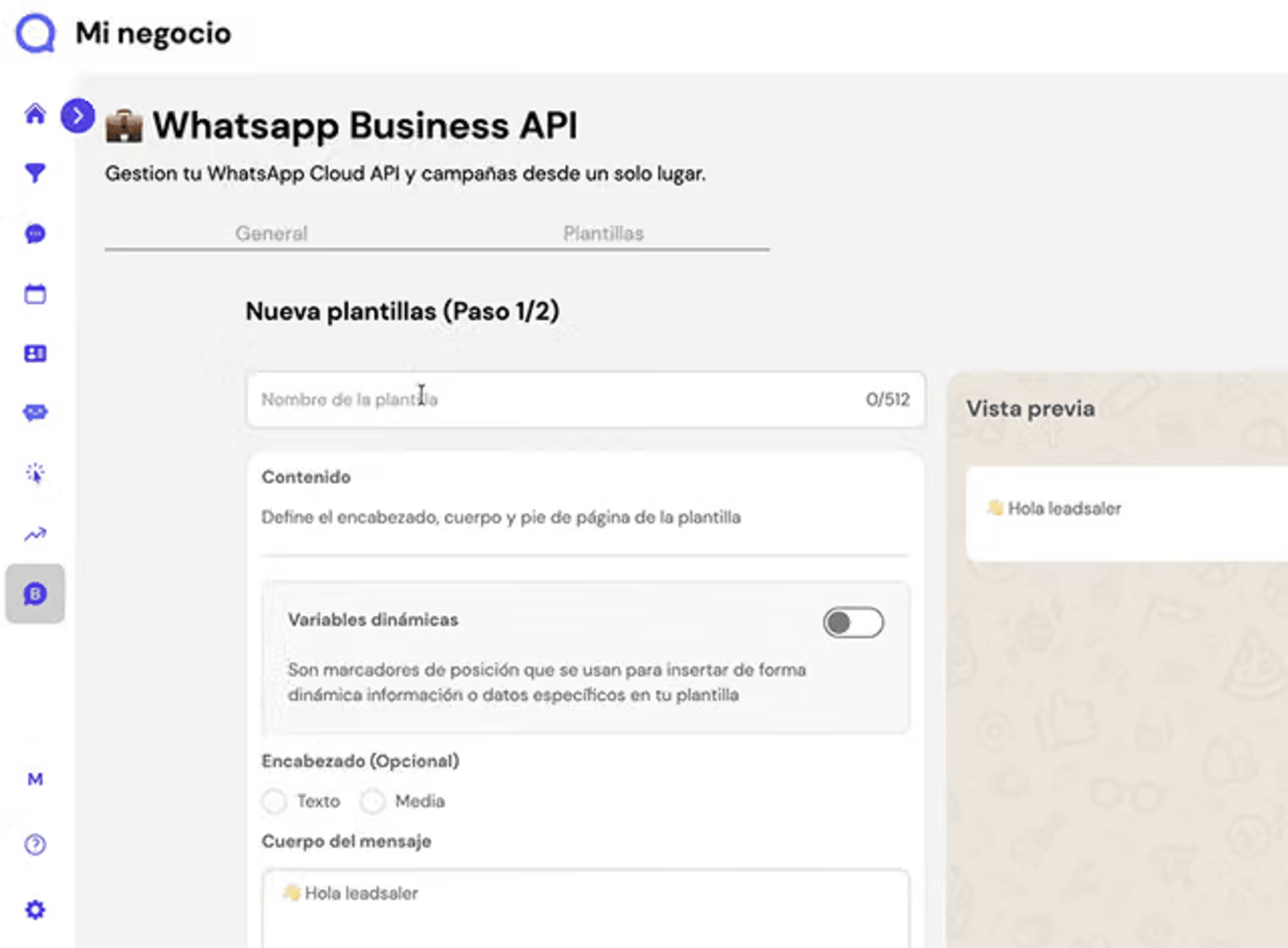Open the chat bubble icon in sidebar
The height and width of the screenshot is (948, 1288).
pyautogui.click(x=35, y=234)
